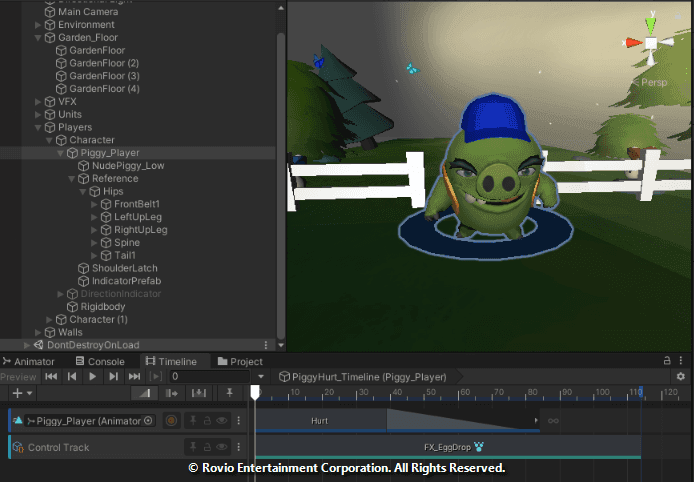Play the PiggyHurt timeline

(x=93, y=377)
